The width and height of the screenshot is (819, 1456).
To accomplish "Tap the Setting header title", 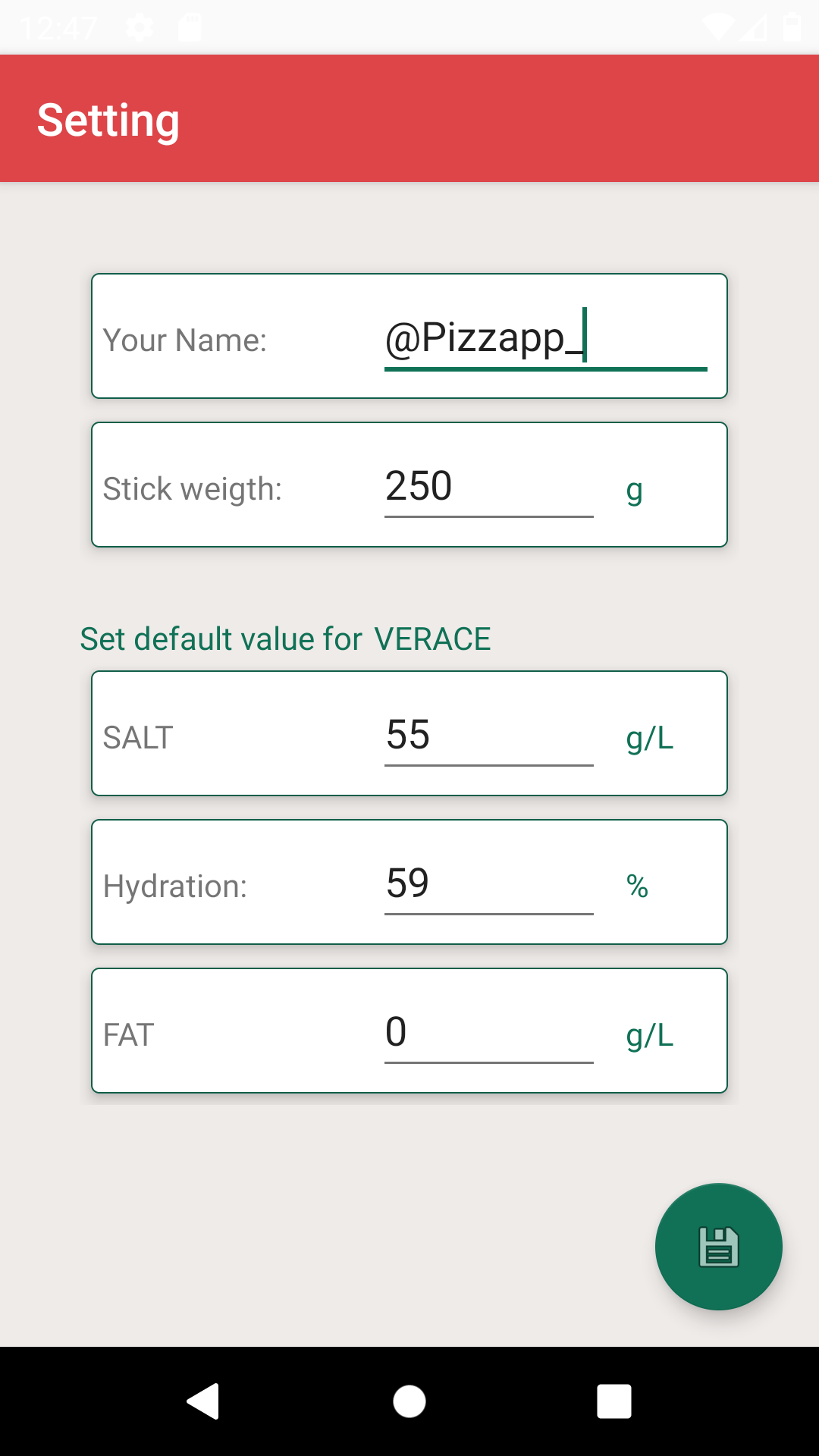I will click(x=108, y=120).
